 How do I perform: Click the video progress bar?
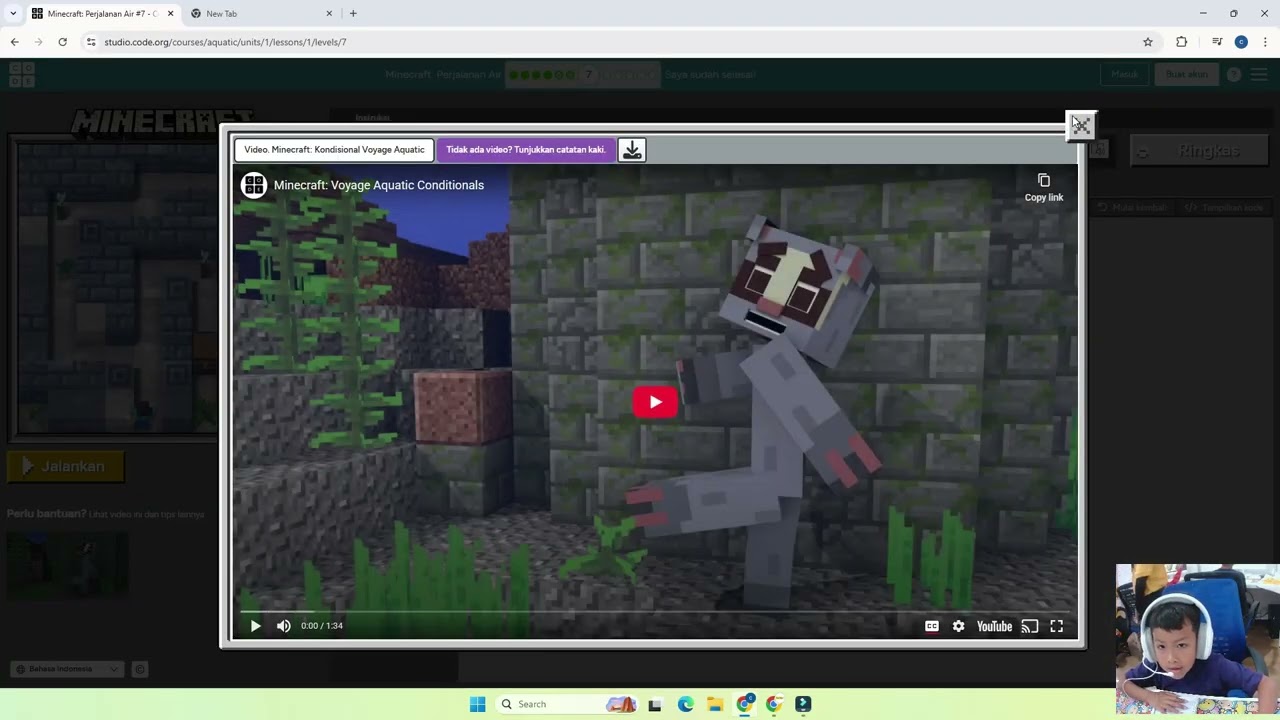(x=655, y=610)
